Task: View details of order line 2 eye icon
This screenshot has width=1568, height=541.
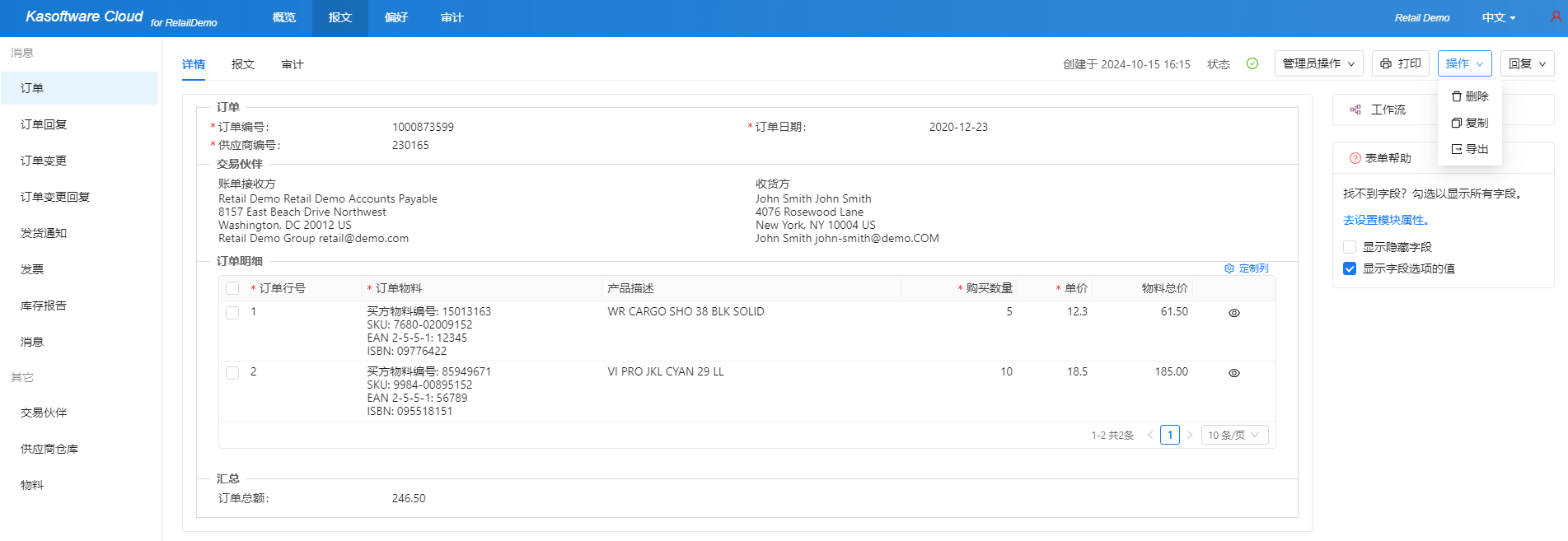Action: pos(1233,373)
